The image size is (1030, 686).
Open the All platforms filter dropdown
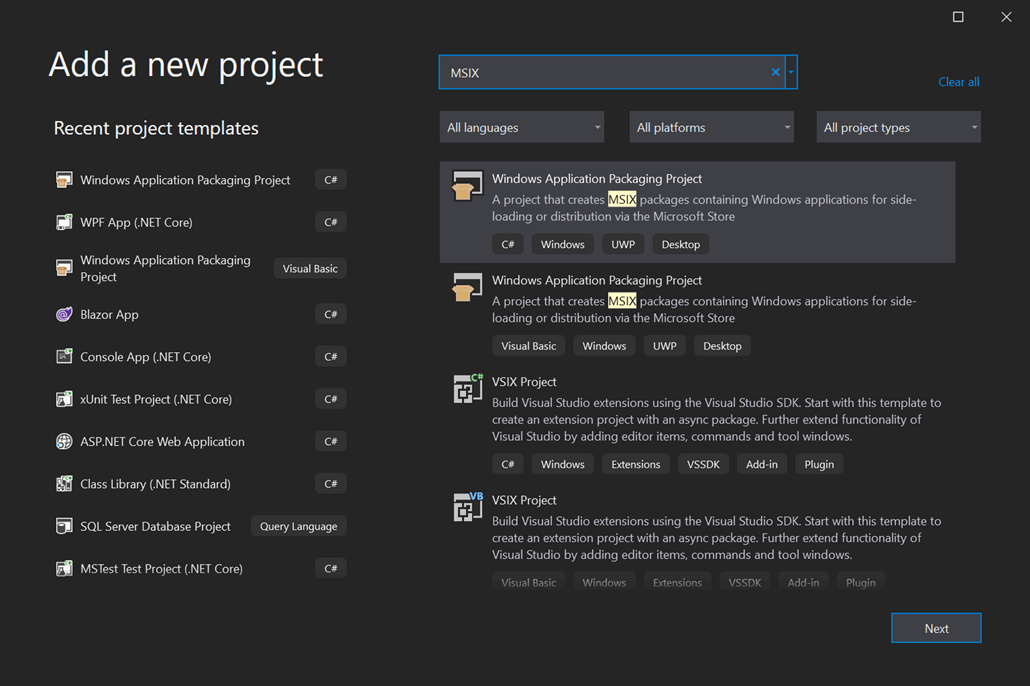(711, 127)
